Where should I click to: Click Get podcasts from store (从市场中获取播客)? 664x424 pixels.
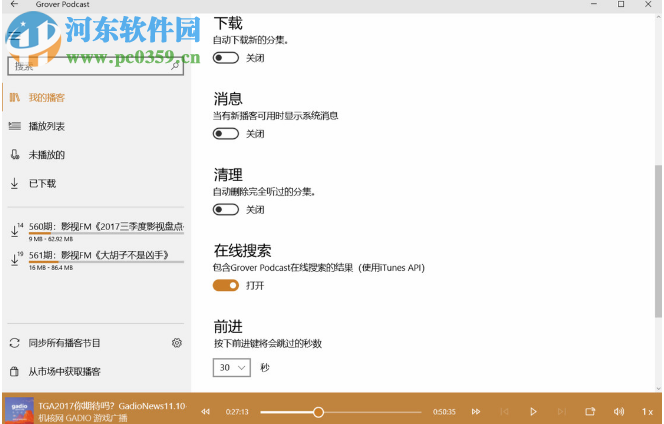point(64,372)
